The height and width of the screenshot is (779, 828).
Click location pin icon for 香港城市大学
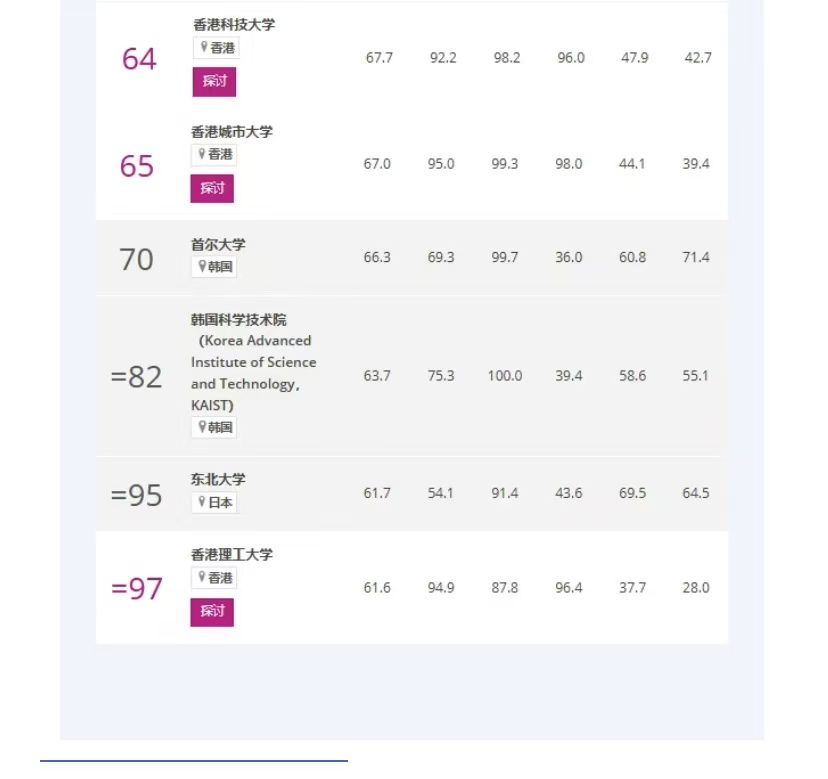point(202,154)
